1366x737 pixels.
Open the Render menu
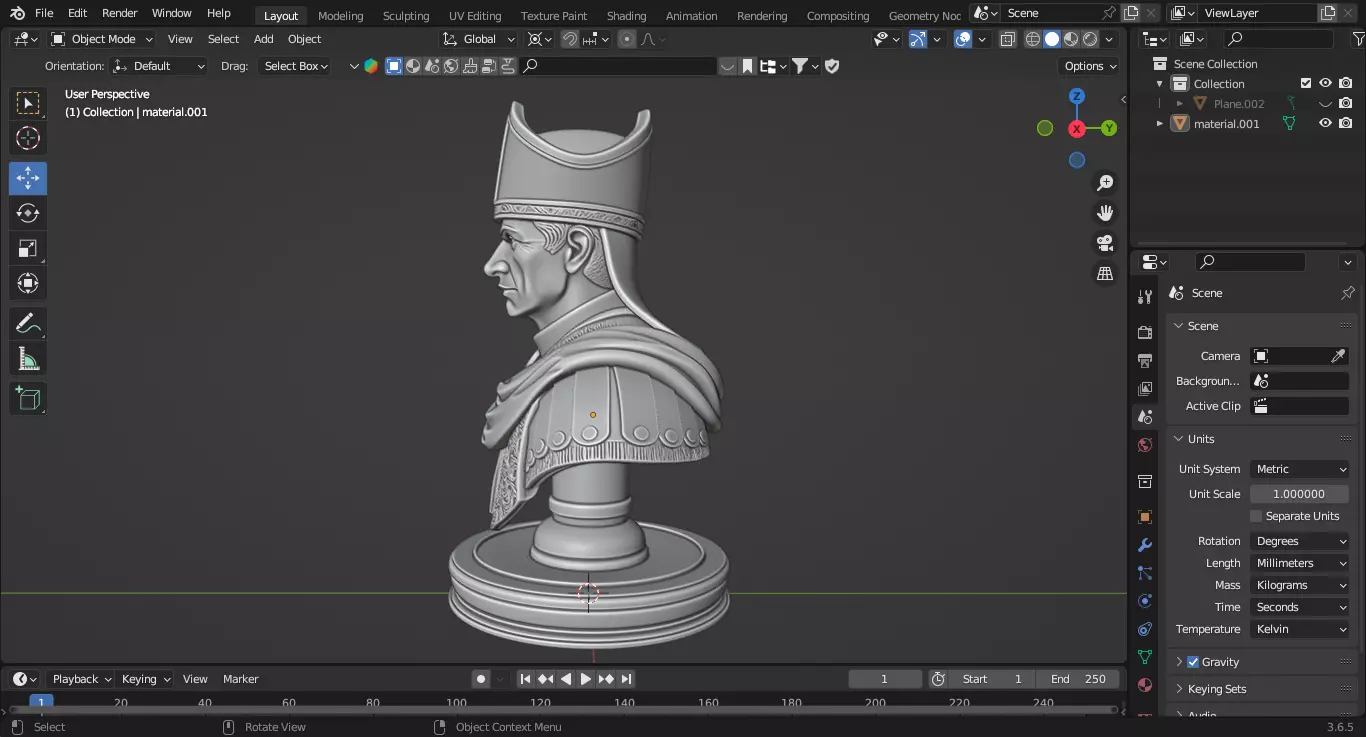(120, 13)
